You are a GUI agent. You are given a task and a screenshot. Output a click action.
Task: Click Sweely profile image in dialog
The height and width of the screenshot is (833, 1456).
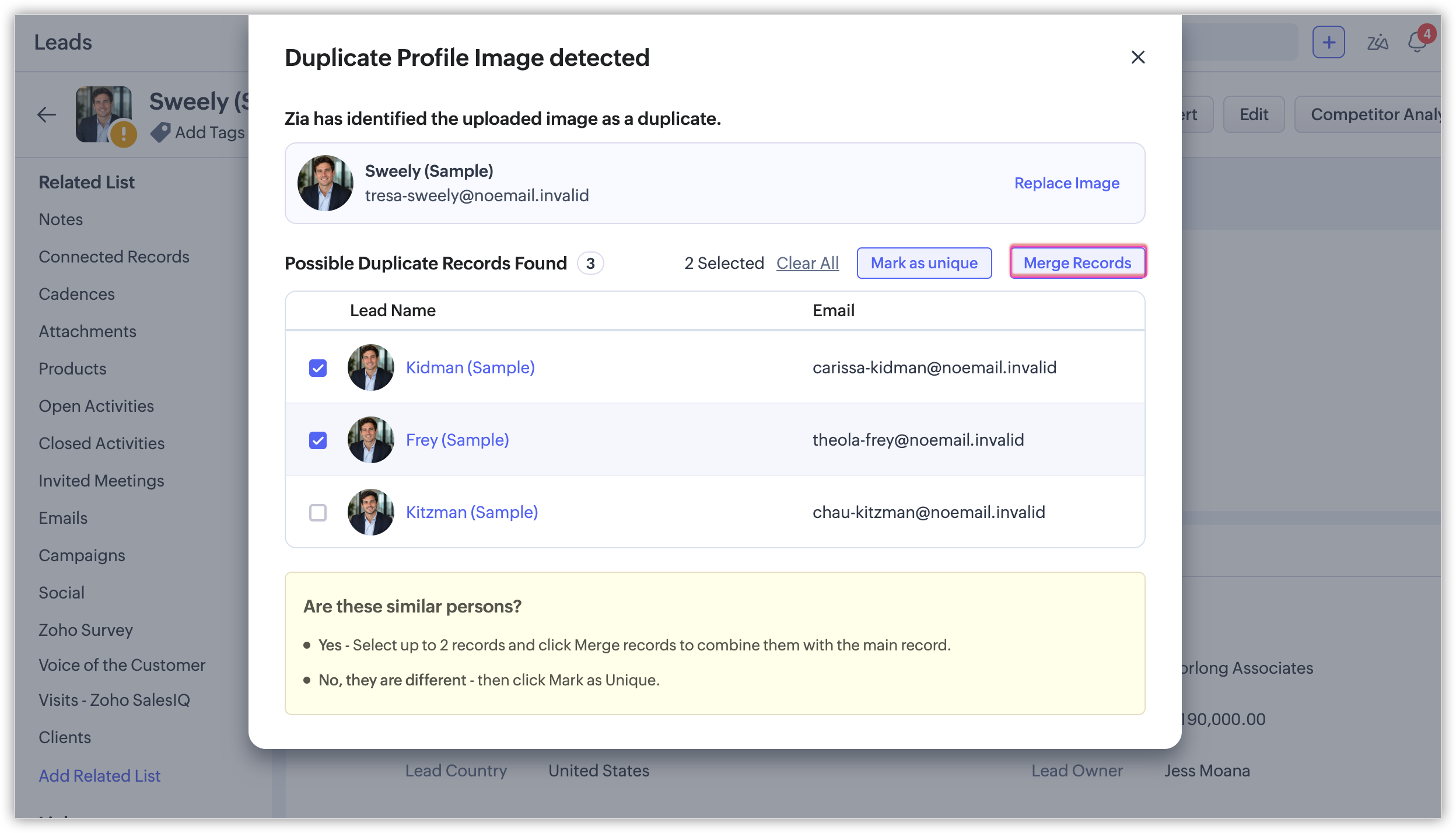point(325,183)
